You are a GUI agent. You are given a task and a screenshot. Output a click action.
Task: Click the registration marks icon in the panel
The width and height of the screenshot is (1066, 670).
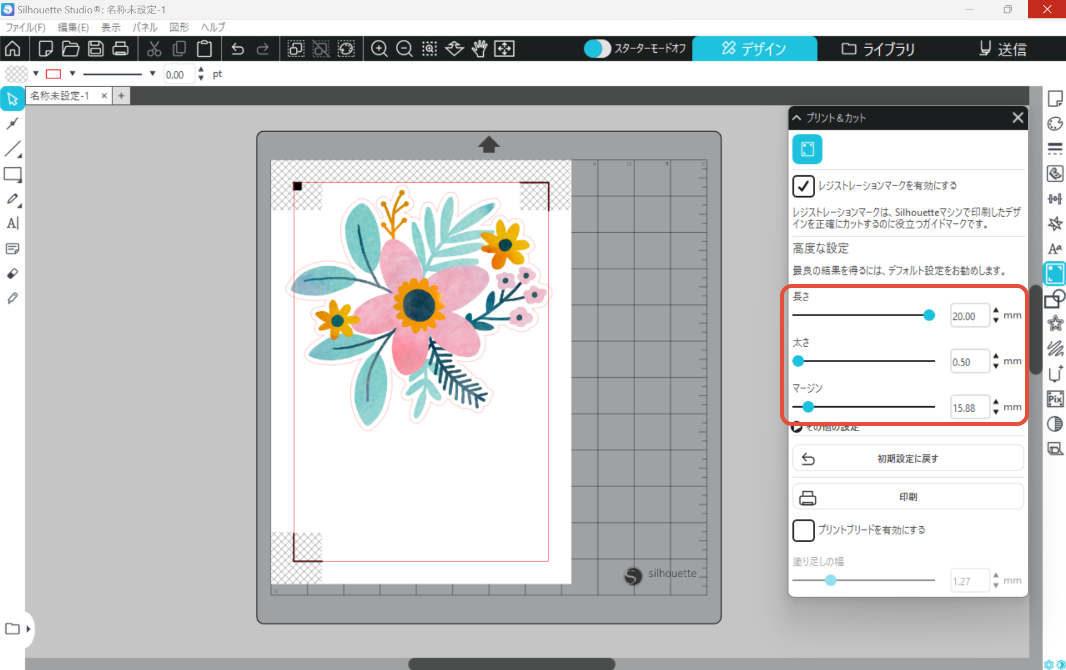click(807, 149)
